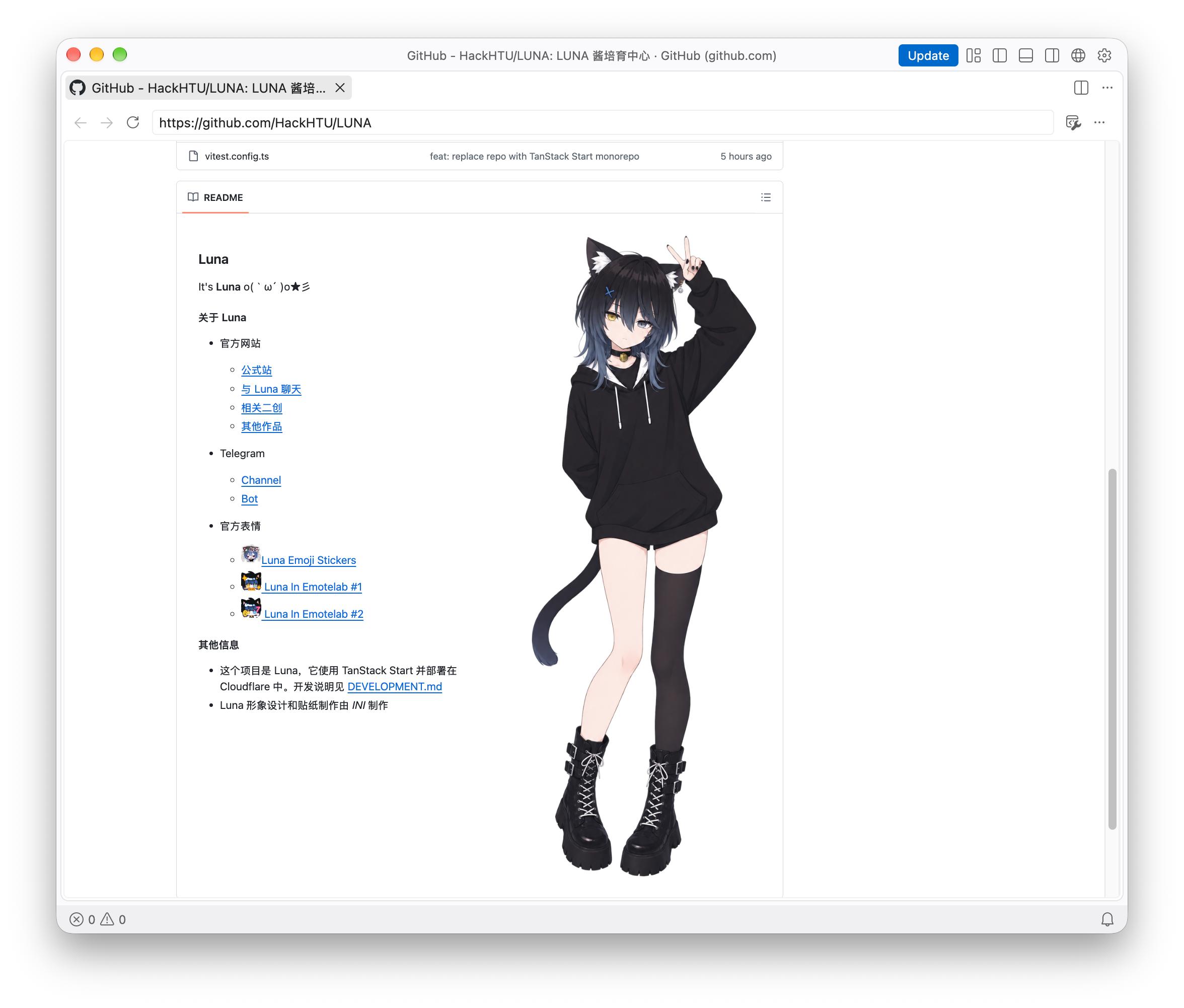Click the Luna heading text

pos(213,259)
